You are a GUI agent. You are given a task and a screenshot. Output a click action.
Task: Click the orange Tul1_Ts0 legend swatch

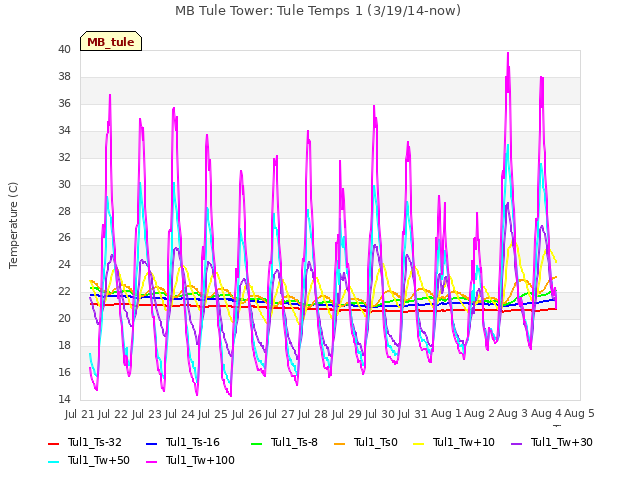[x=339, y=443]
